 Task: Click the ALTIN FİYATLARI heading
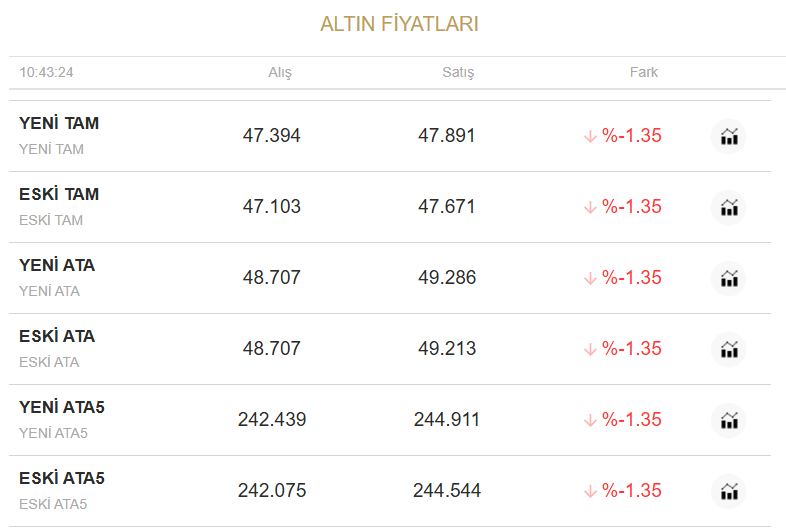pyautogui.click(x=399, y=24)
